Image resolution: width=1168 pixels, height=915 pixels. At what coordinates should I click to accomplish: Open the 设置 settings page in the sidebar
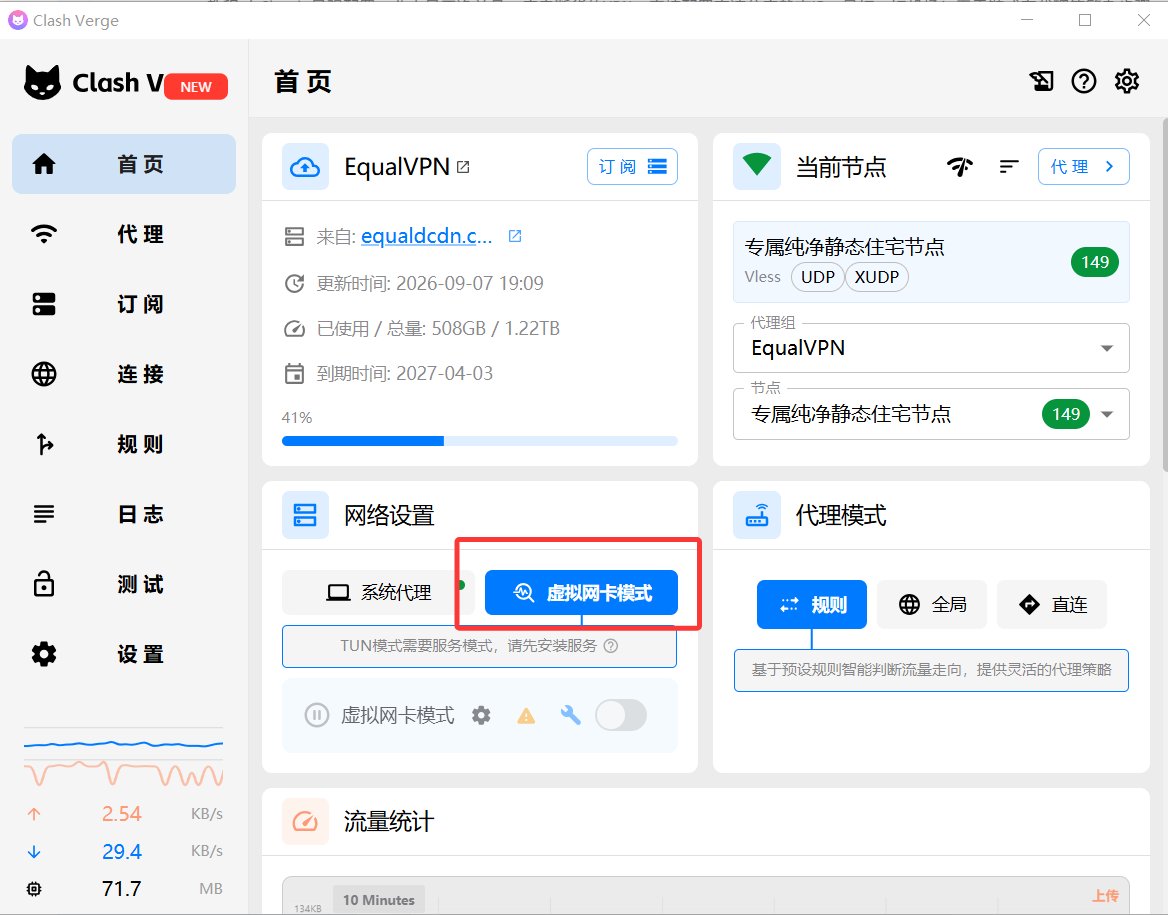pyautogui.click(x=124, y=654)
